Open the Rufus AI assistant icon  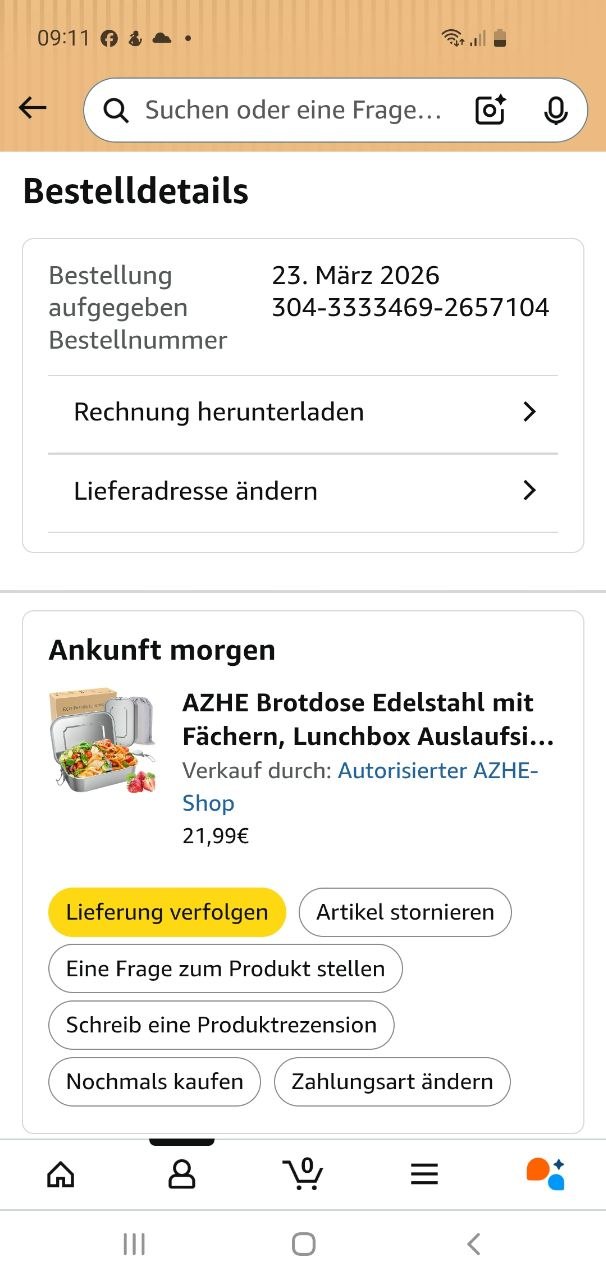click(x=546, y=1173)
